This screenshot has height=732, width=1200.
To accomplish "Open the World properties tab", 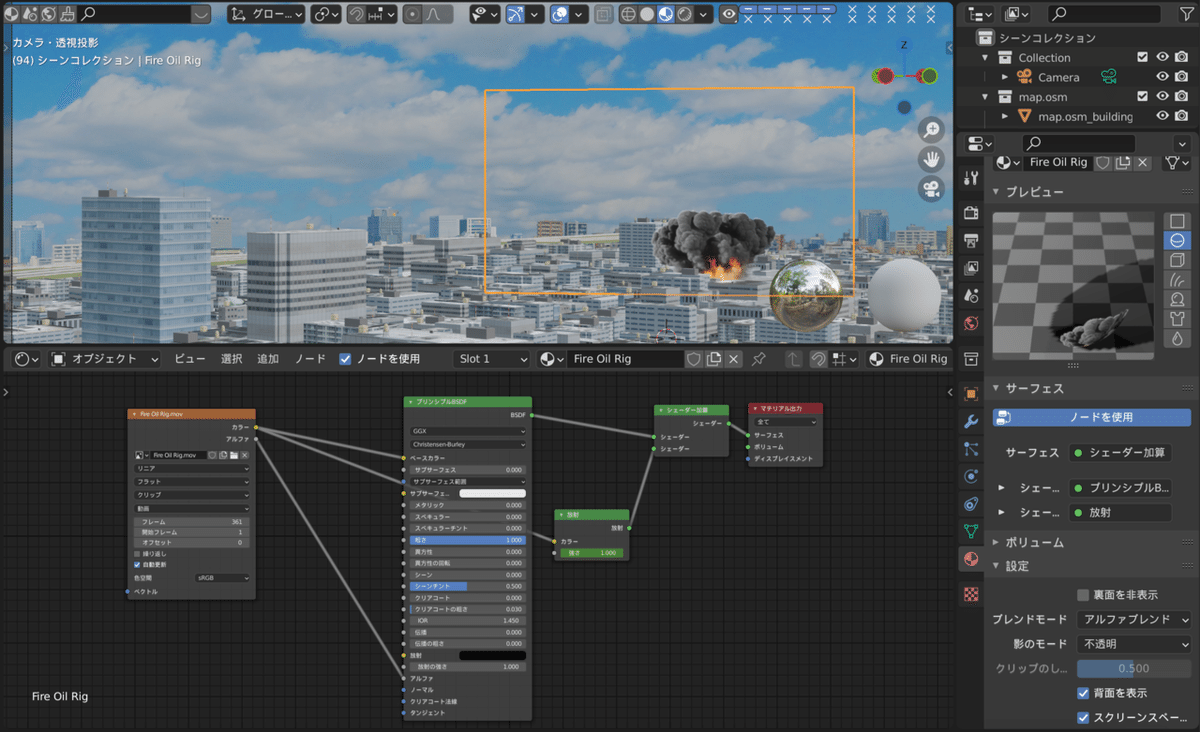I will 970,324.
